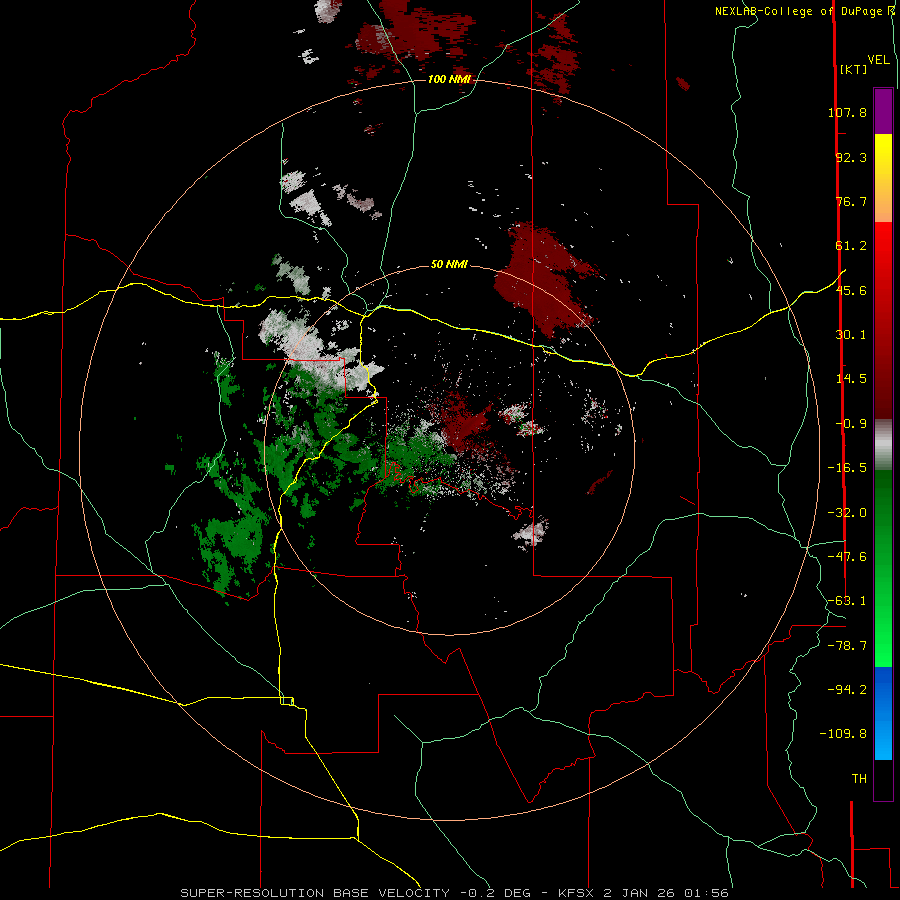900x900 pixels.
Task: Click the -32.0 legend value
Action: click(x=847, y=513)
